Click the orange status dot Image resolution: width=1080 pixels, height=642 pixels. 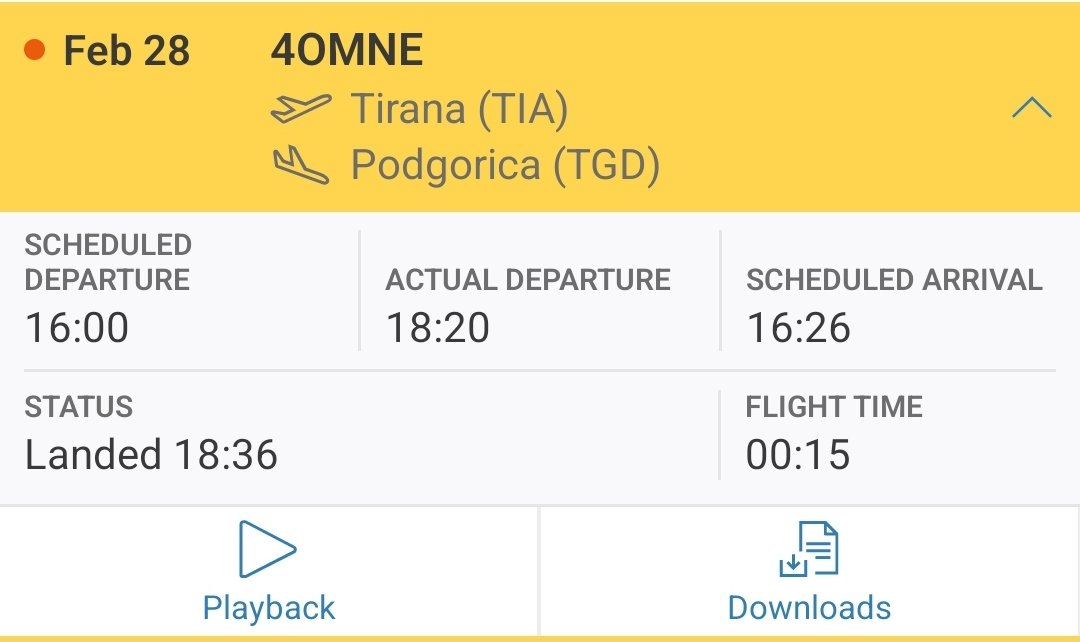[x=34, y=50]
